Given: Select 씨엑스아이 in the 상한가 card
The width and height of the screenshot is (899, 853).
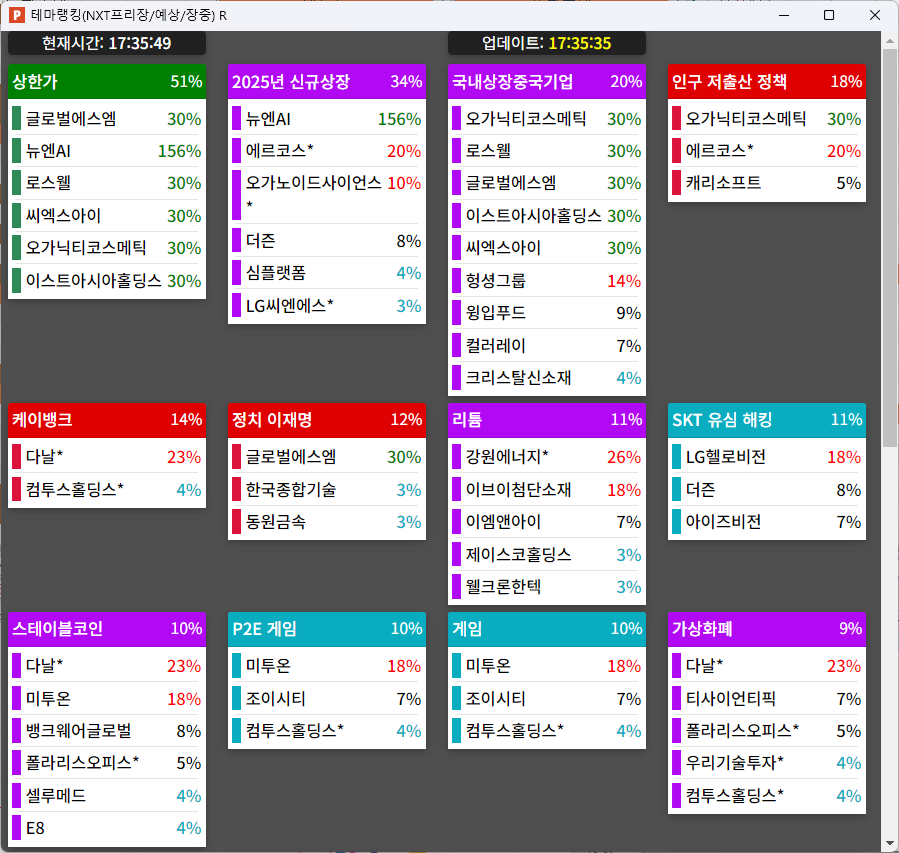Looking at the screenshot, I should click(107, 216).
